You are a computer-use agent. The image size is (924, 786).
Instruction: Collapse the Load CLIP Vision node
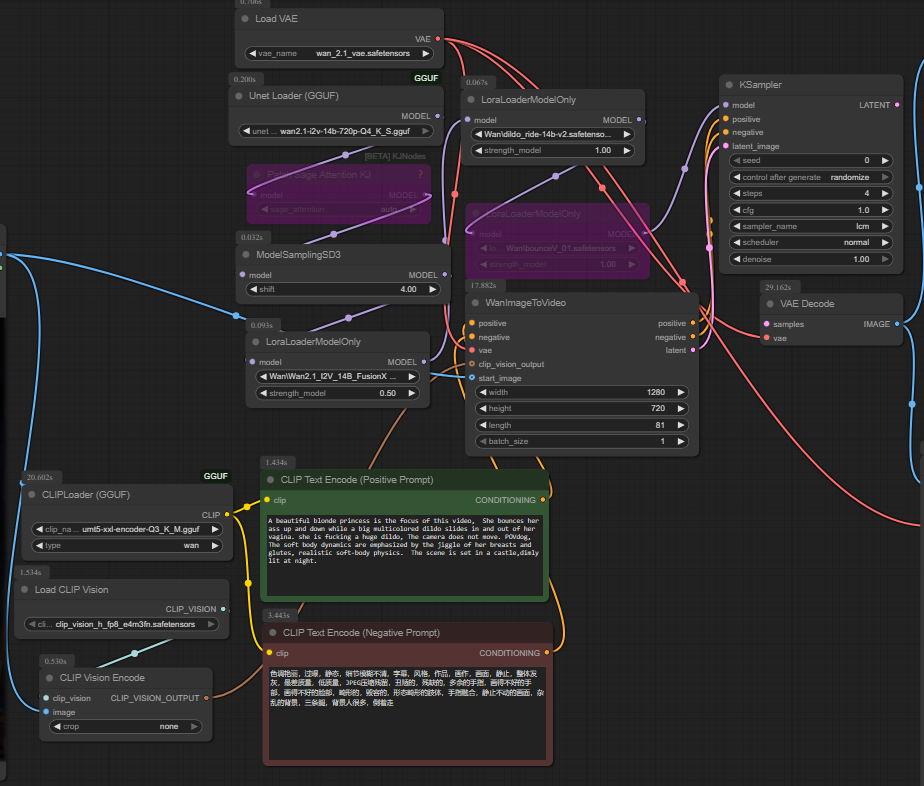[22, 590]
